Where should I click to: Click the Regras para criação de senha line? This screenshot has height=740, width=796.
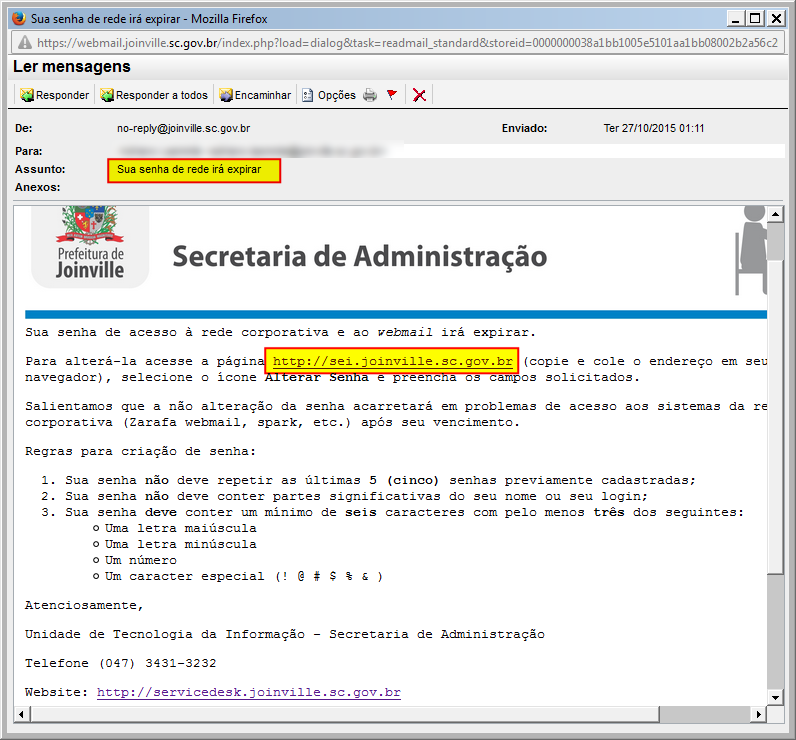(141, 452)
